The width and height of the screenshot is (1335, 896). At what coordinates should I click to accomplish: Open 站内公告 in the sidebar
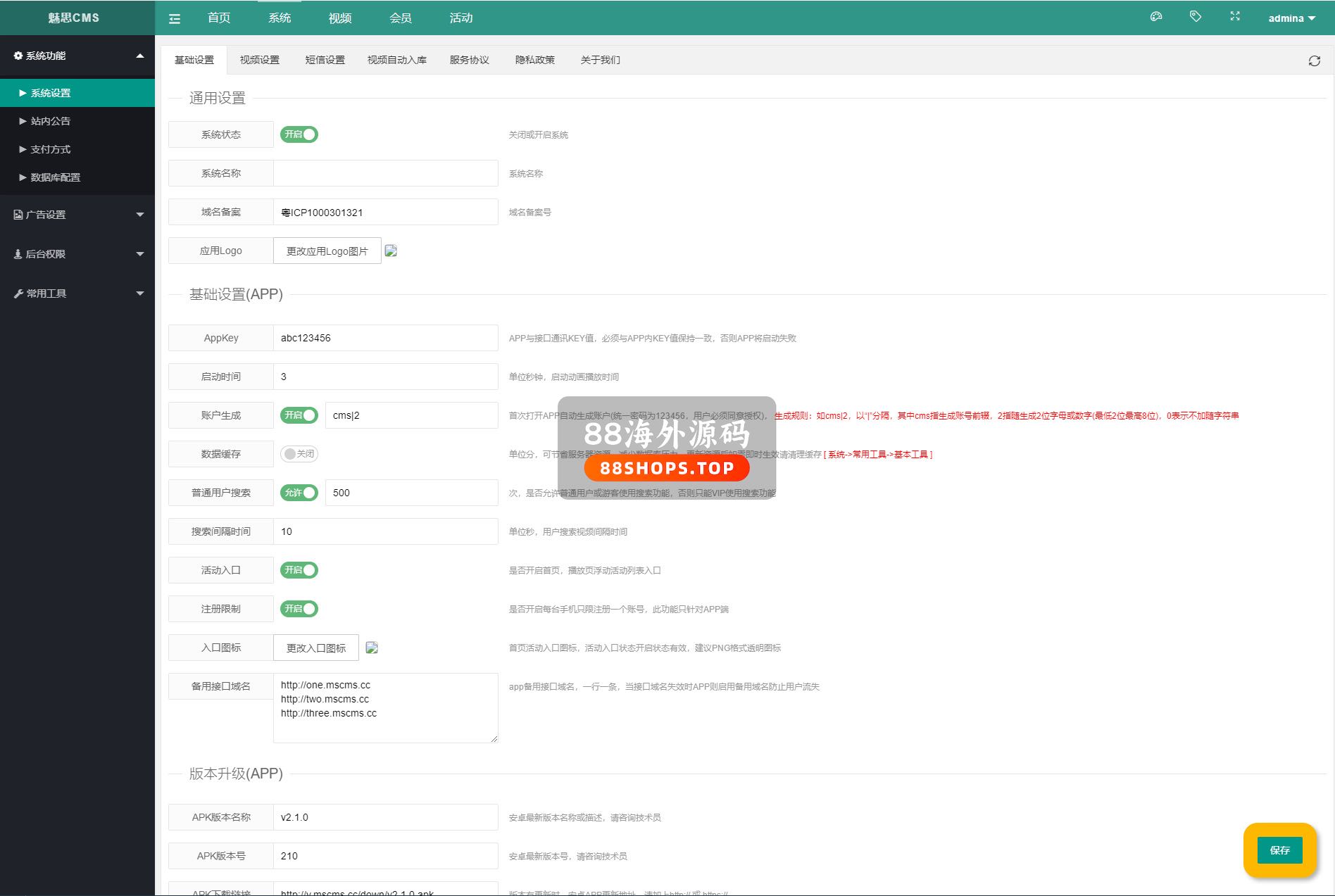click(x=51, y=121)
